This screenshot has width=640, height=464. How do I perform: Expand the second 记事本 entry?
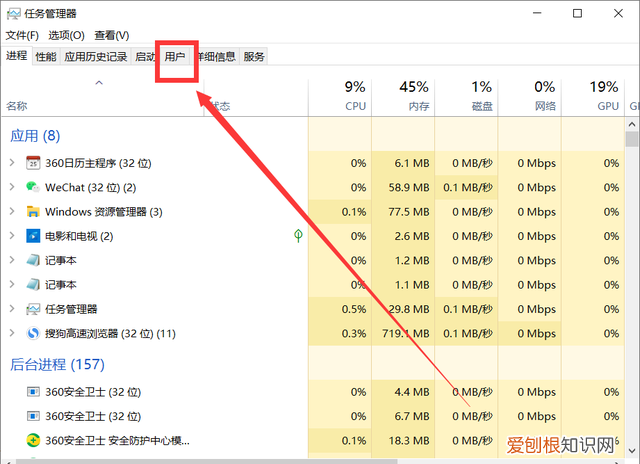(12, 284)
